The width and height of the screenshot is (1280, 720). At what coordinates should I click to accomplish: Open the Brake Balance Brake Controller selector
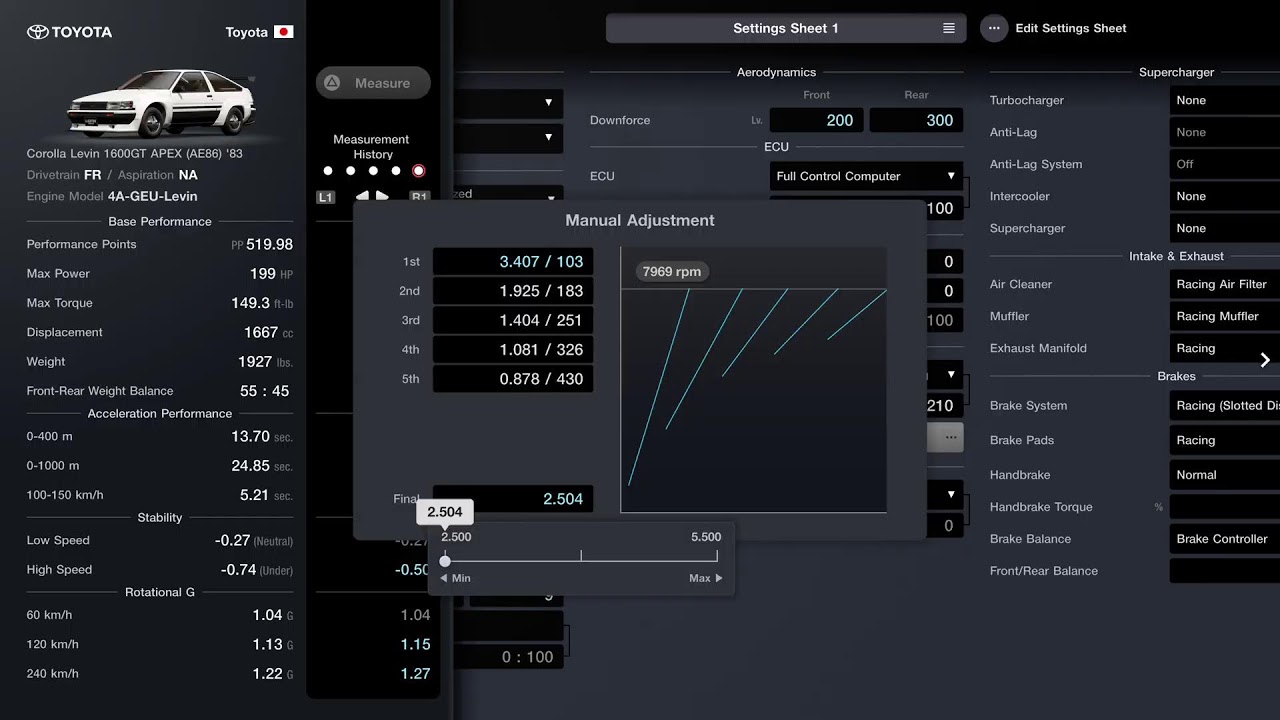click(1225, 539)
